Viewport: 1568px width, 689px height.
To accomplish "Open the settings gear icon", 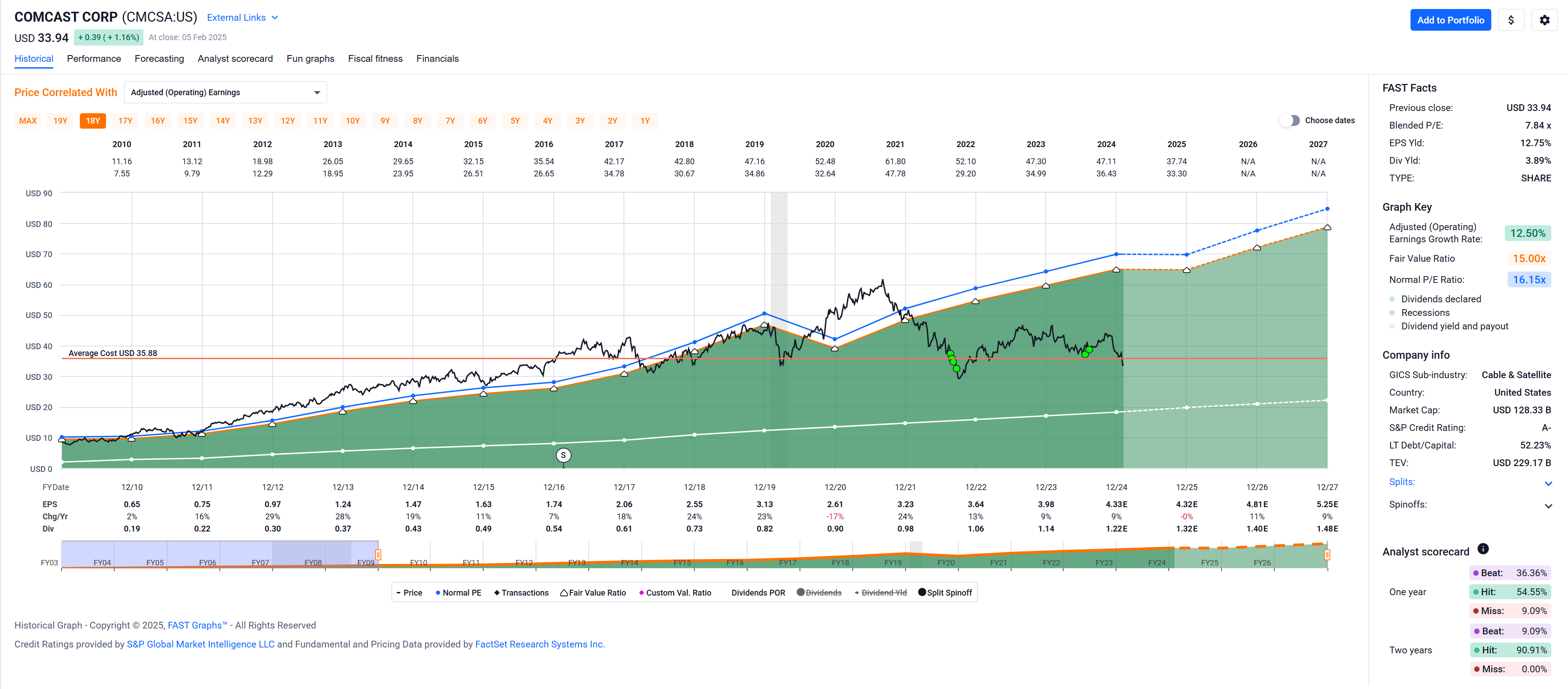I will (x=1544, y=20).
